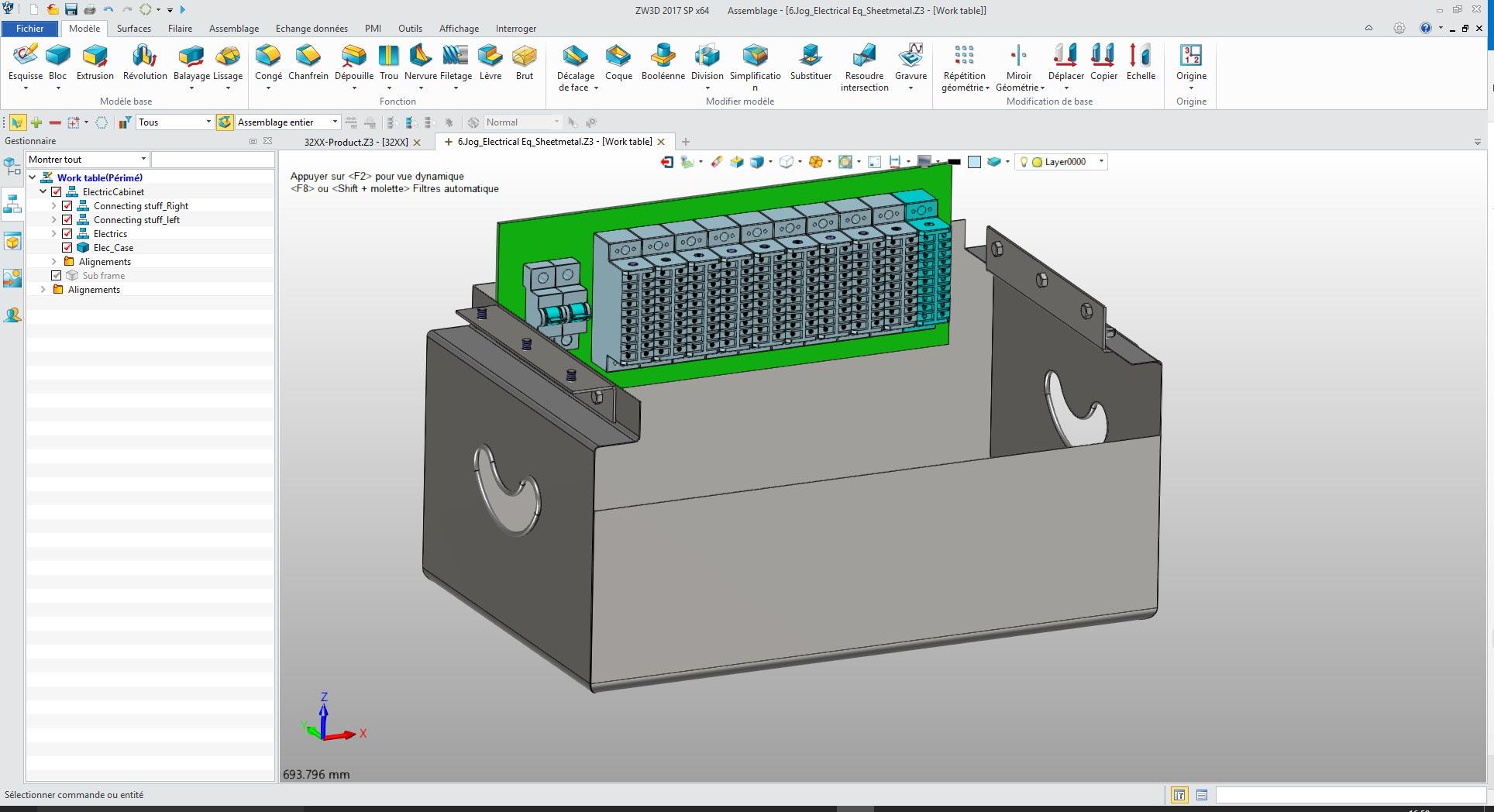
Task: Toggle the Electrics component checkbox
Action: [67, 234]
